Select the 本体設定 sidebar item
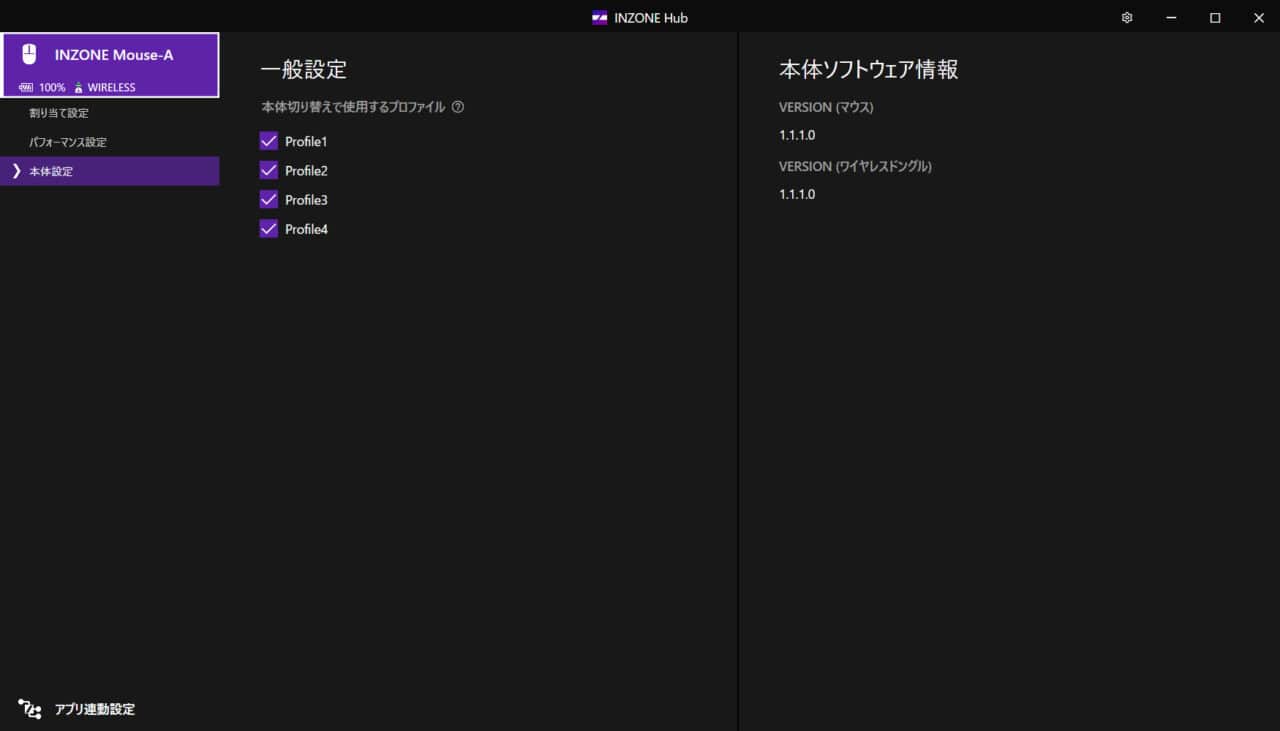The height and width of the screenshot is (731, 1280). tap(52, 171)
